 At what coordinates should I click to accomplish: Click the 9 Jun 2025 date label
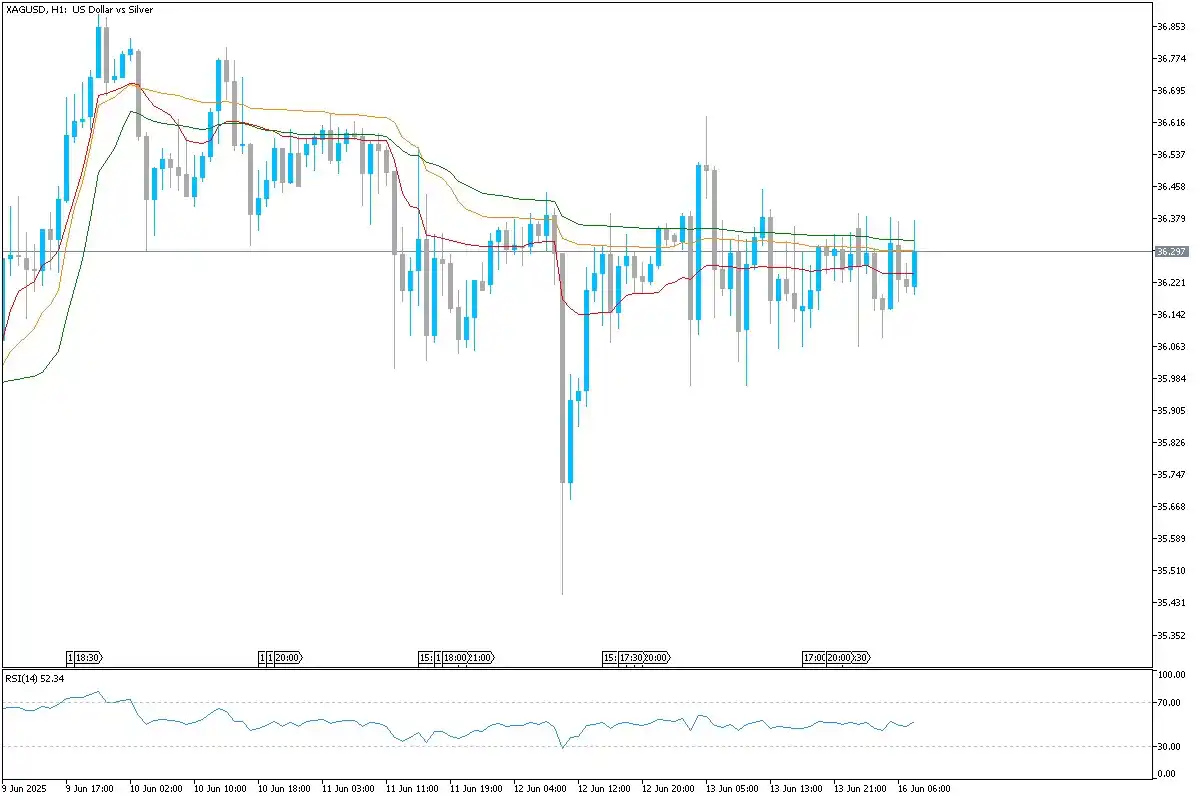tap(25, 789)
